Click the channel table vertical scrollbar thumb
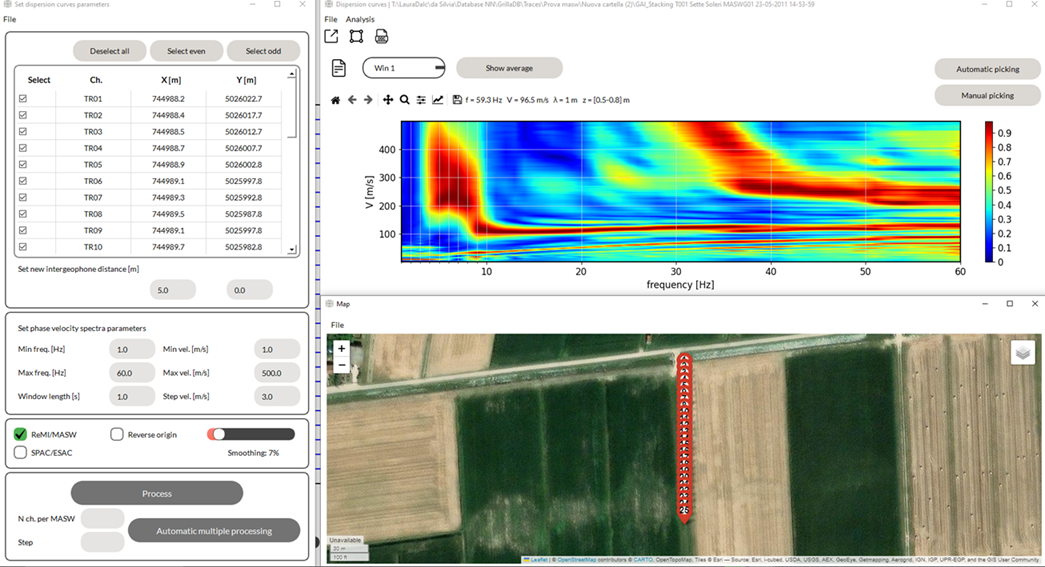The width and height of the screenshot is (1045, 567). pos(292,109)
